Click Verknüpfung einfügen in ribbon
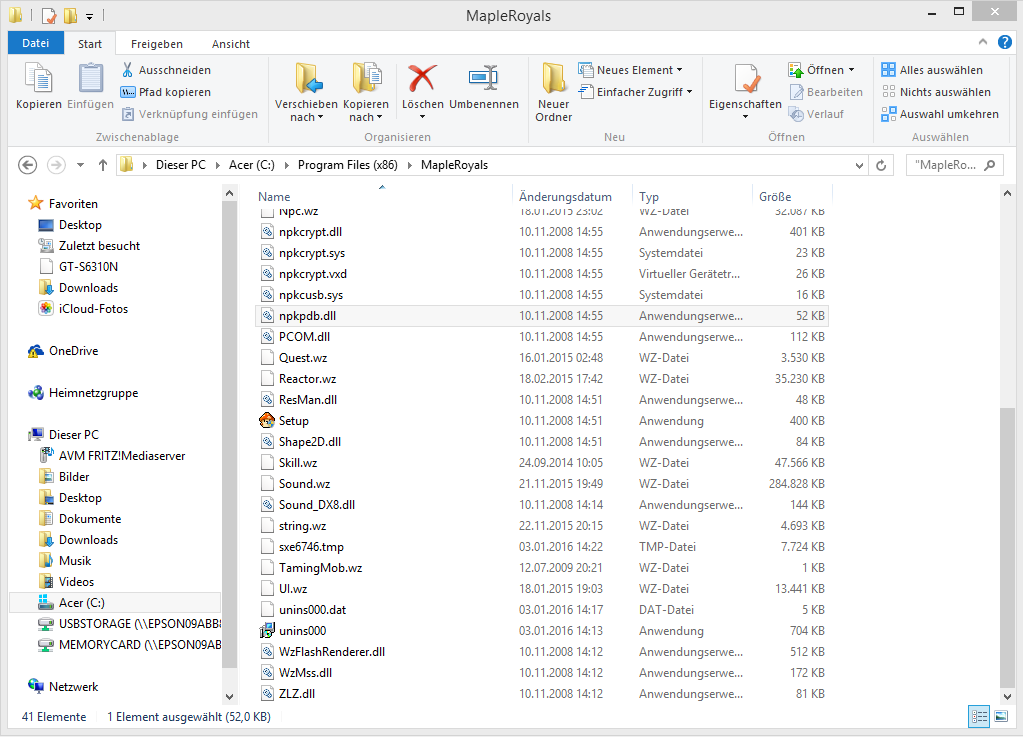The image size is (1023, 737). [x=190, y=114]
